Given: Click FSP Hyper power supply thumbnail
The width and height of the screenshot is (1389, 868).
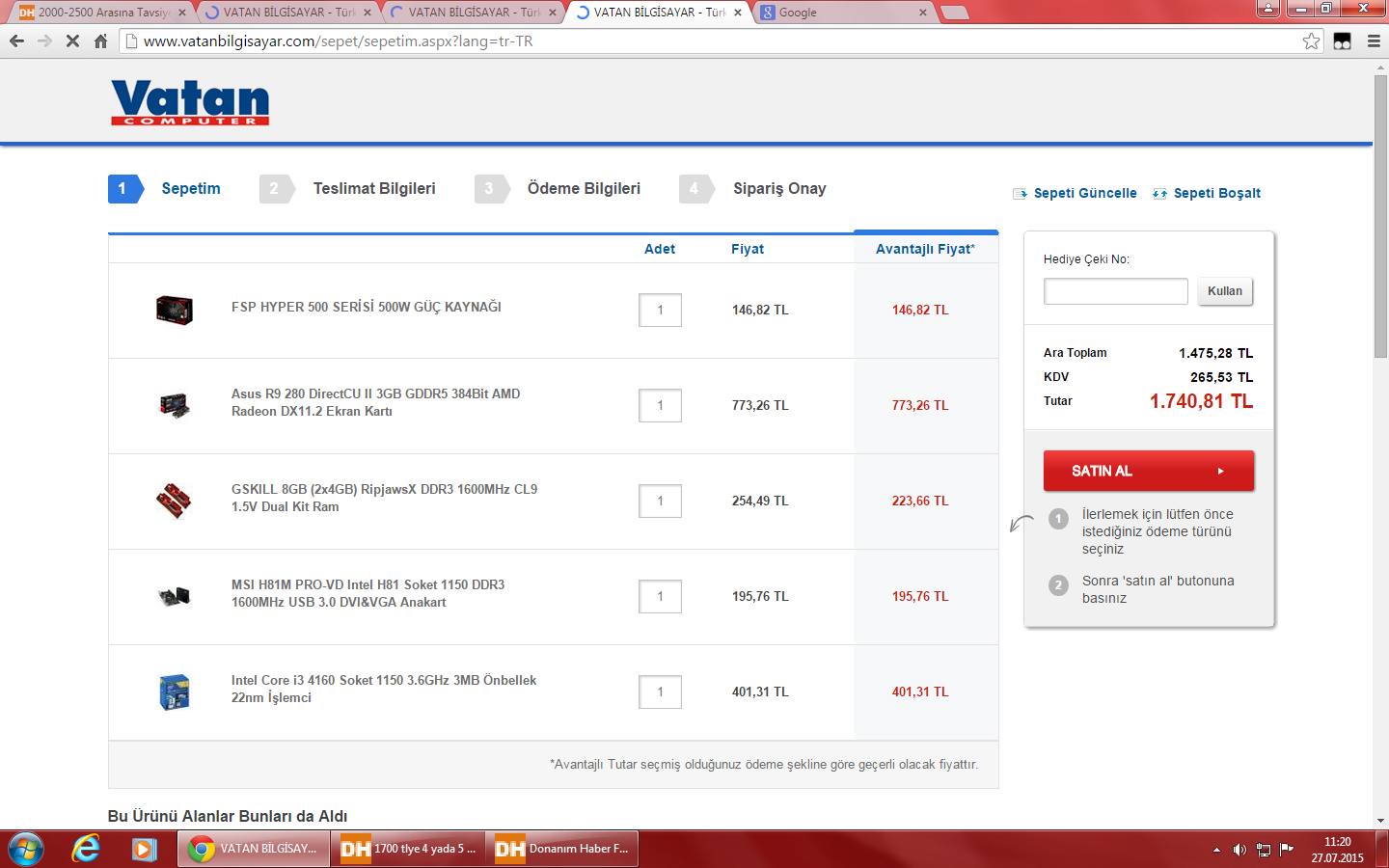Looking at the screenshot, I should (175, 310).
